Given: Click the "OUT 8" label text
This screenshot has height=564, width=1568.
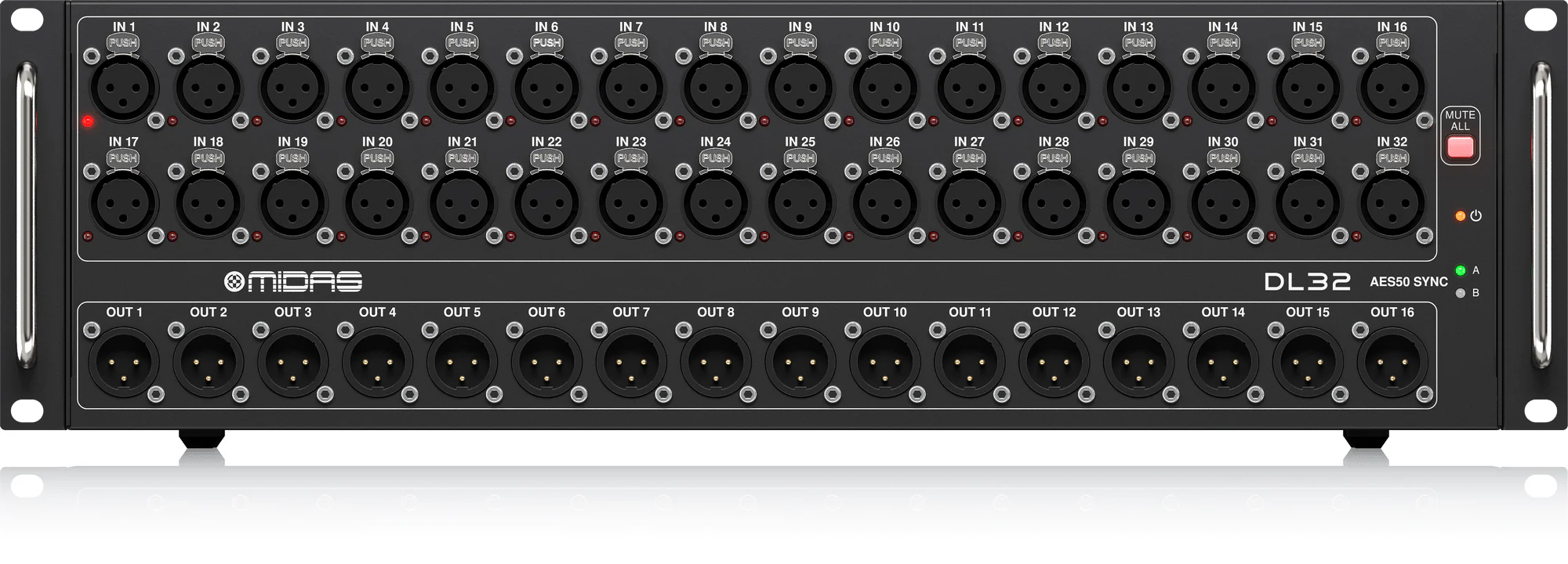Looking at the screenshot, I should [716, 312].
